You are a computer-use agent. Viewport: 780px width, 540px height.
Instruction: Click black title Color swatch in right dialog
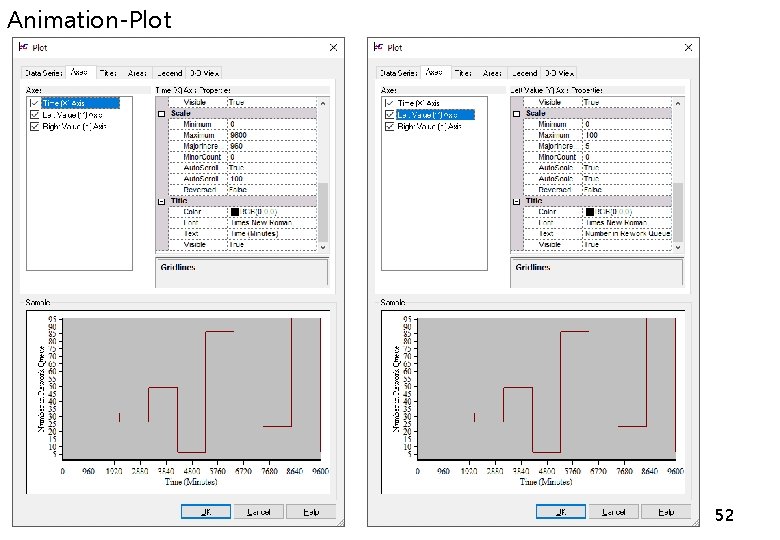click(590, 212)
